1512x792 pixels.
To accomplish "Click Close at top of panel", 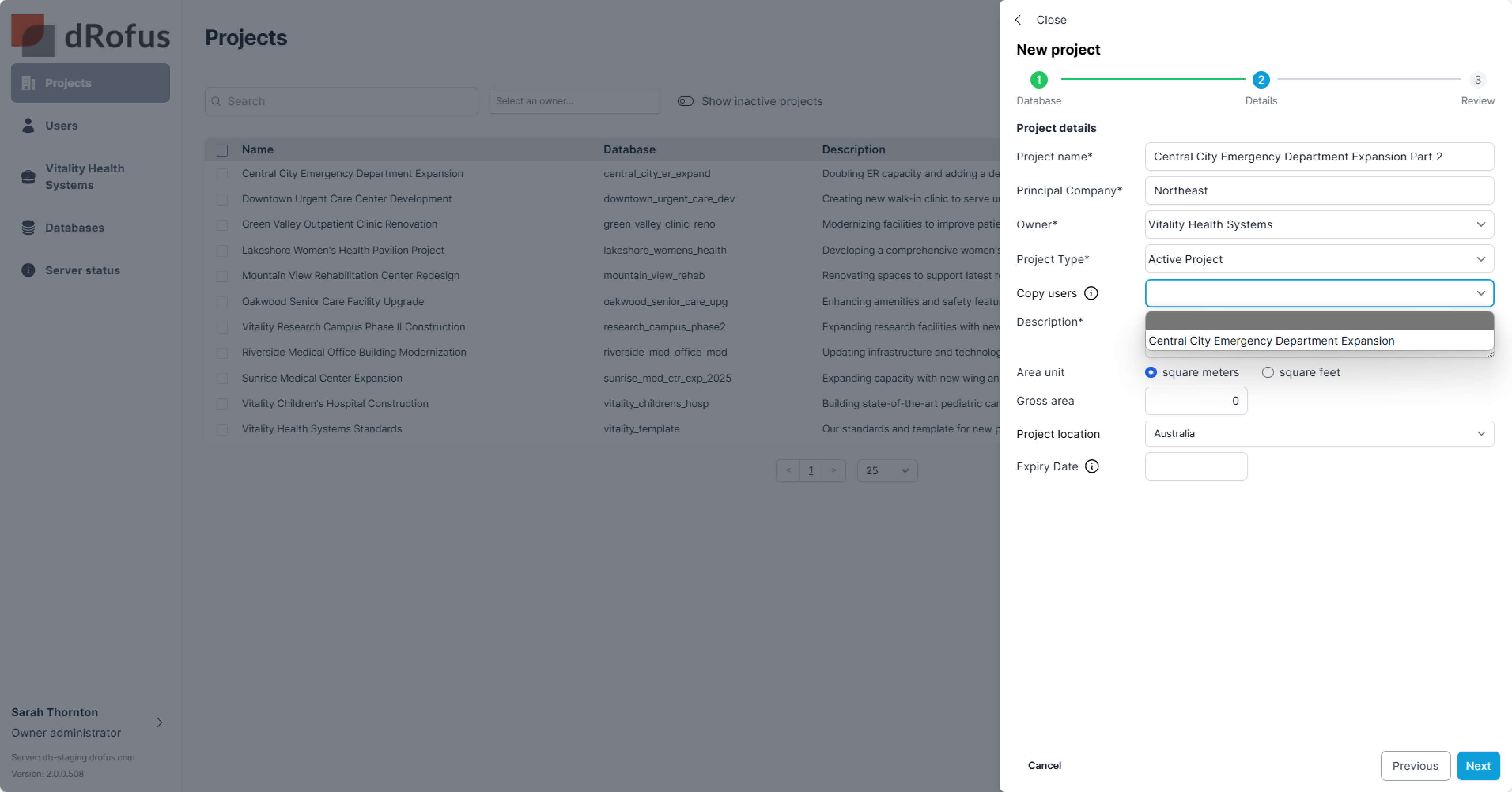I will pyautogui.click(x=1051, y=20).
